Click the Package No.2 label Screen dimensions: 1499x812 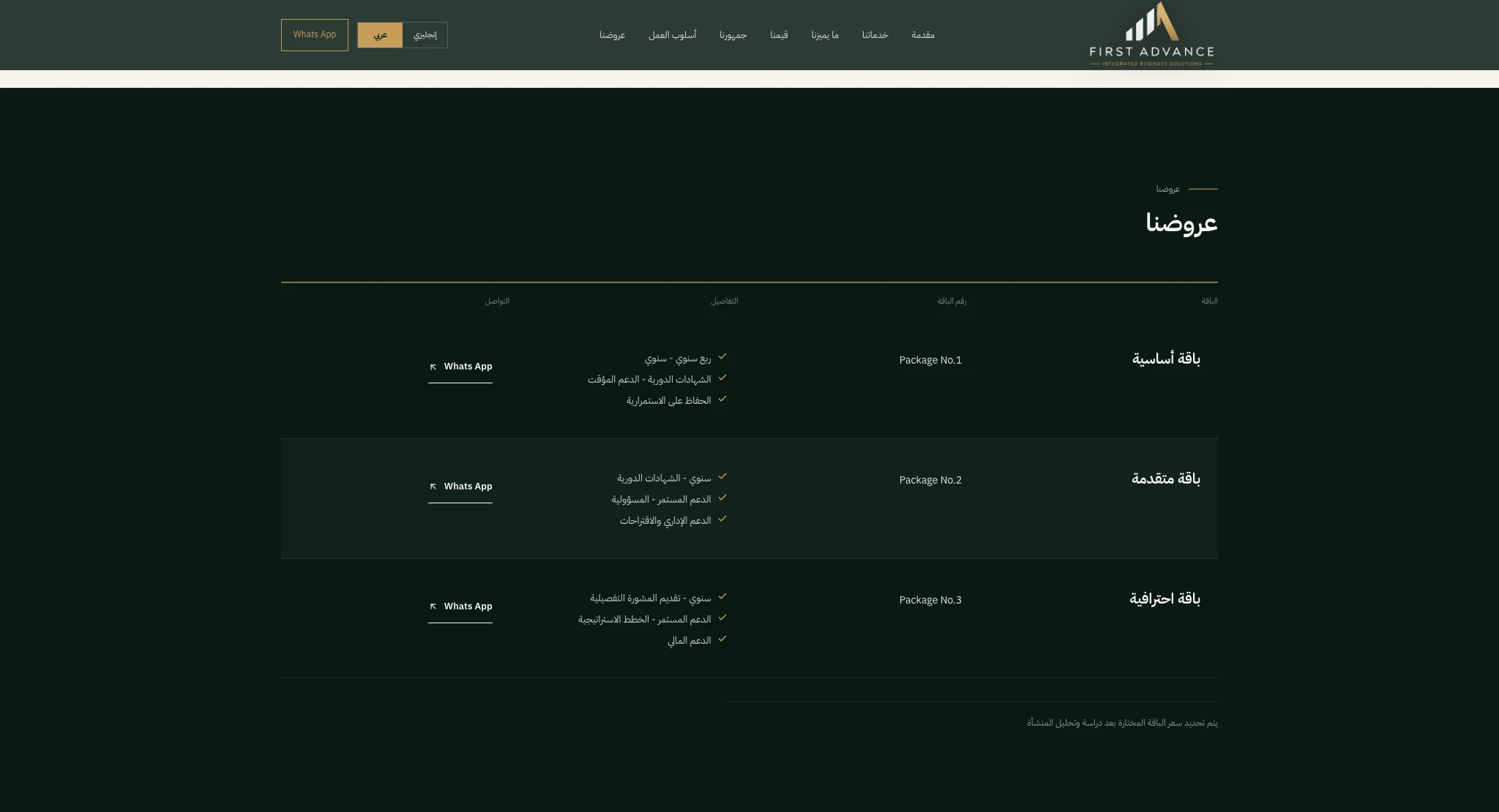[930, 480]
